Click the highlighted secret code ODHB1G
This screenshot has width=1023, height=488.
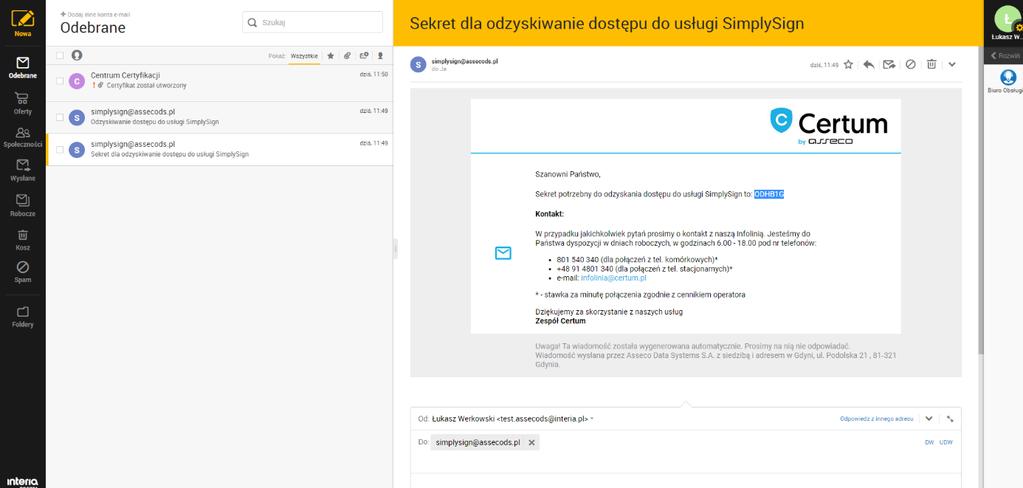coord(769,194)
